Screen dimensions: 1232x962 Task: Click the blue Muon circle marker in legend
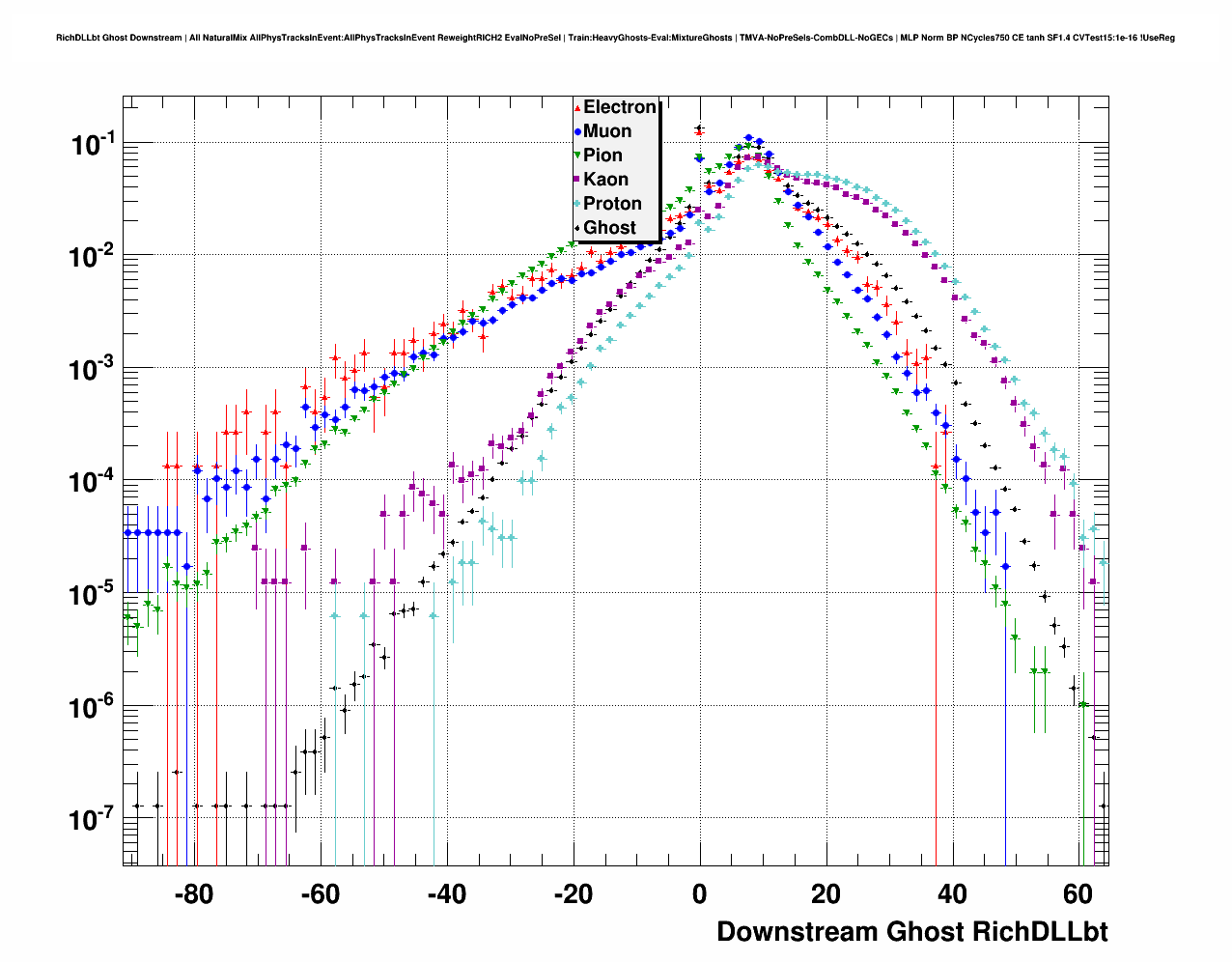[578, 131]
